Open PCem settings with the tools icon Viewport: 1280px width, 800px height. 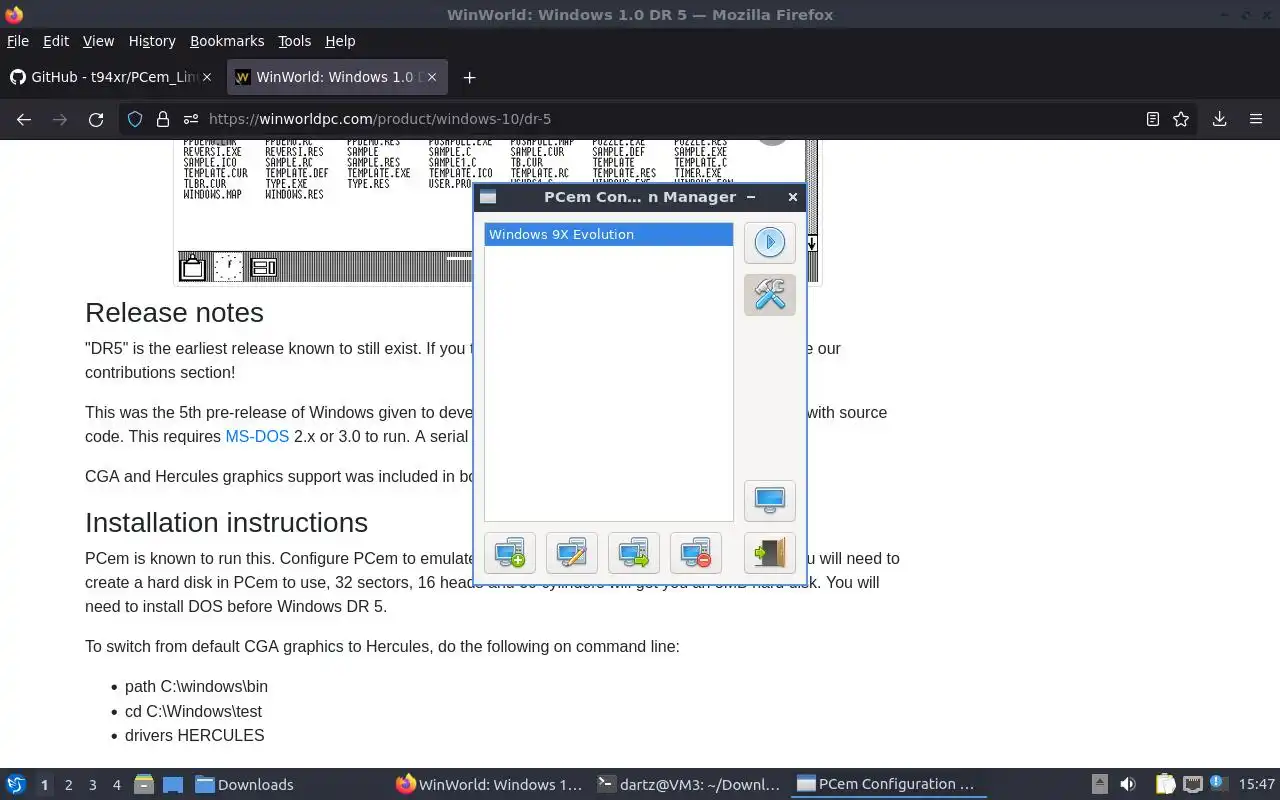tap(769, 295)
